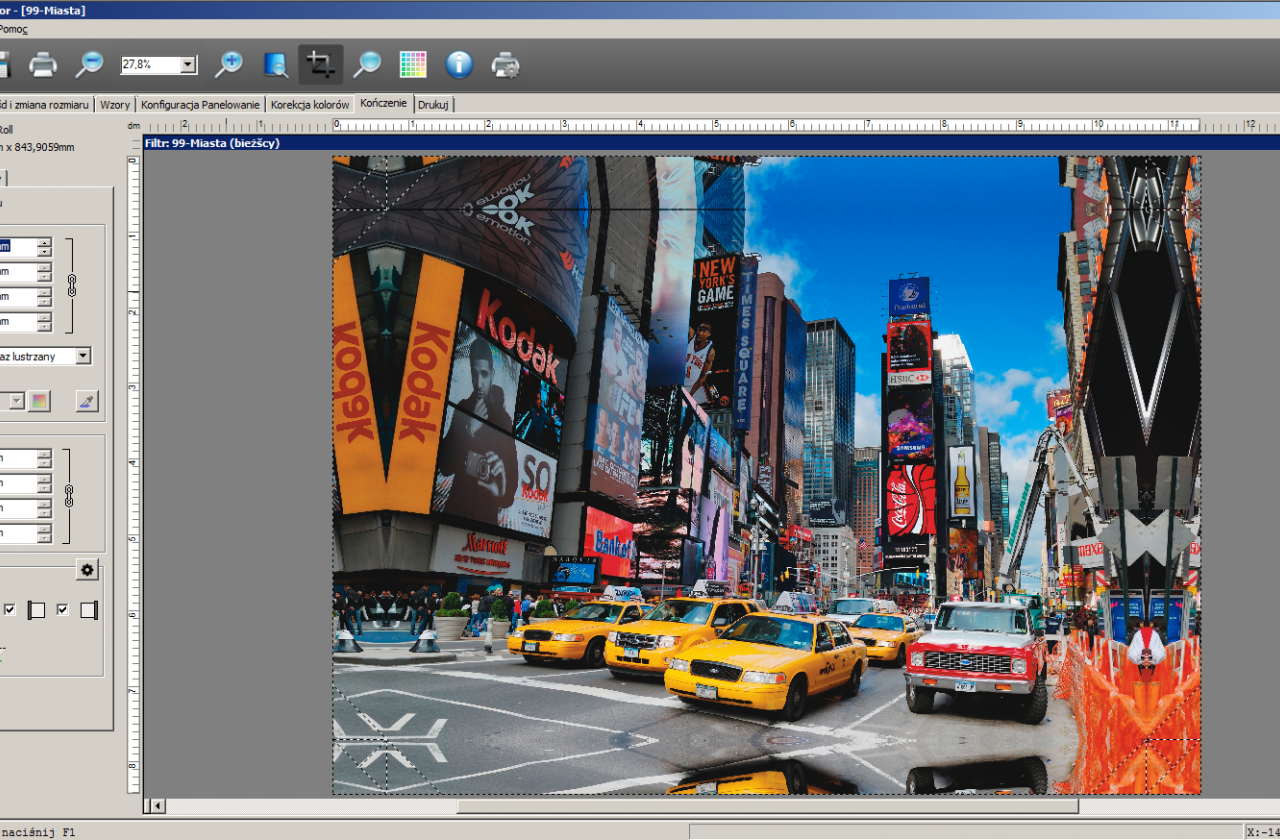Image resolution: width=1280 pixels, height=840 pixels.
Task: Click the 'naciśnij F1' status bar text
Action: click(38, 832)
